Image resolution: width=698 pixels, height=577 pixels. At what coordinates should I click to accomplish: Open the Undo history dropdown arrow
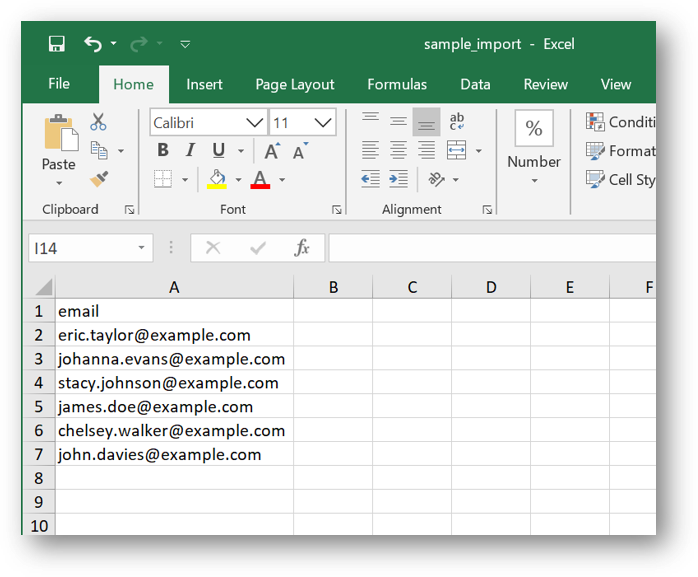[114, 43]
